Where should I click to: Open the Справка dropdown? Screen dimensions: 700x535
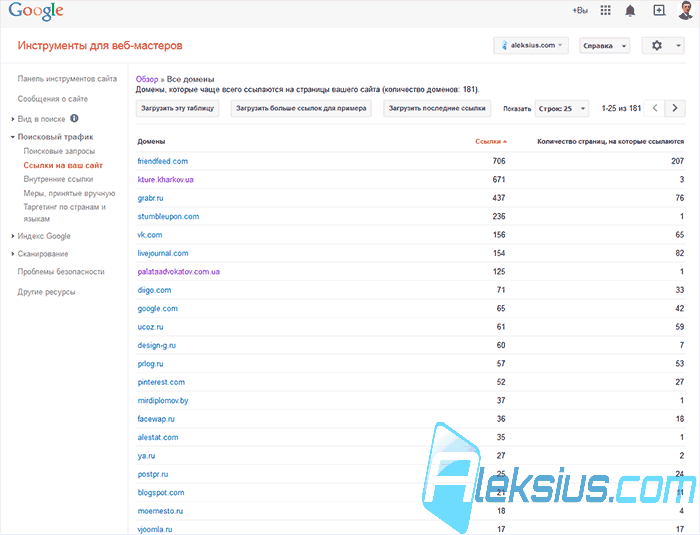pos(604,46)
